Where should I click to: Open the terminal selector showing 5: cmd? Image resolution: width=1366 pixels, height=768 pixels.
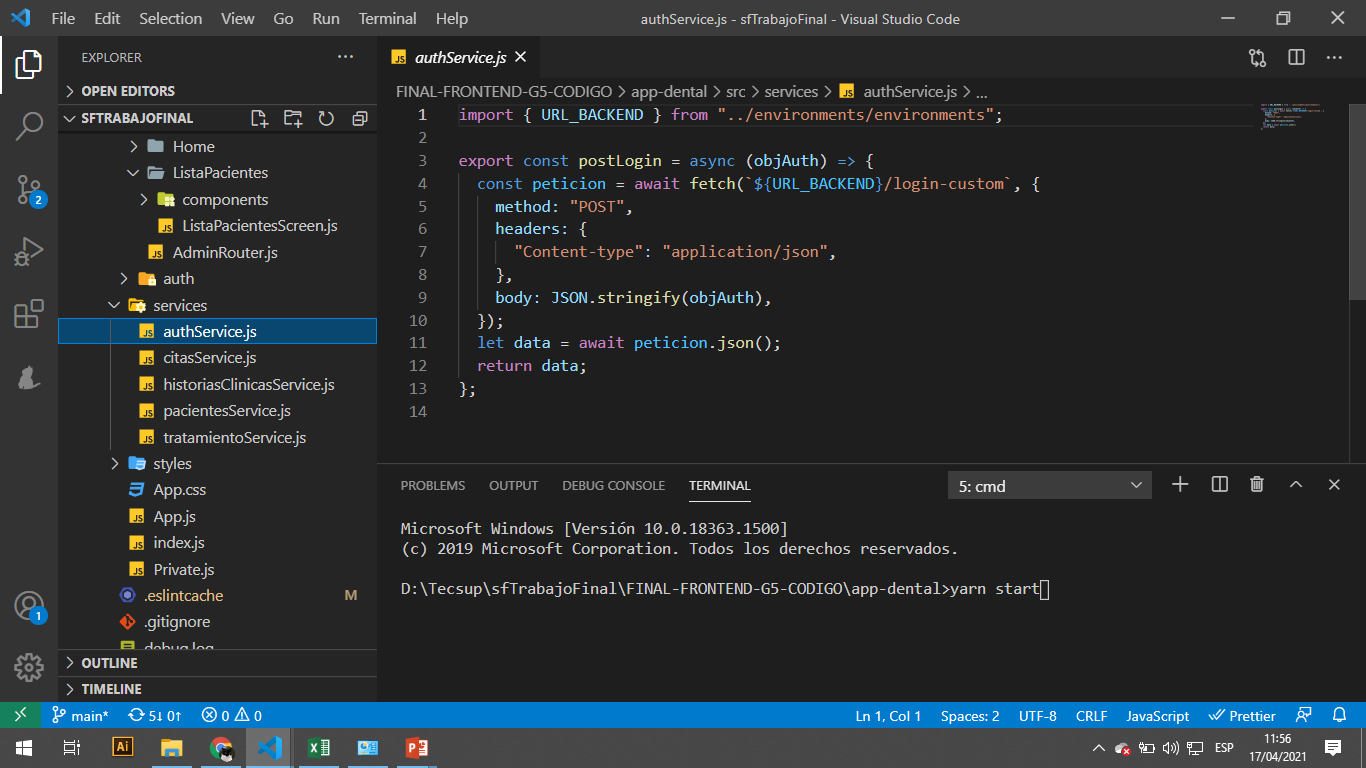1049,484
